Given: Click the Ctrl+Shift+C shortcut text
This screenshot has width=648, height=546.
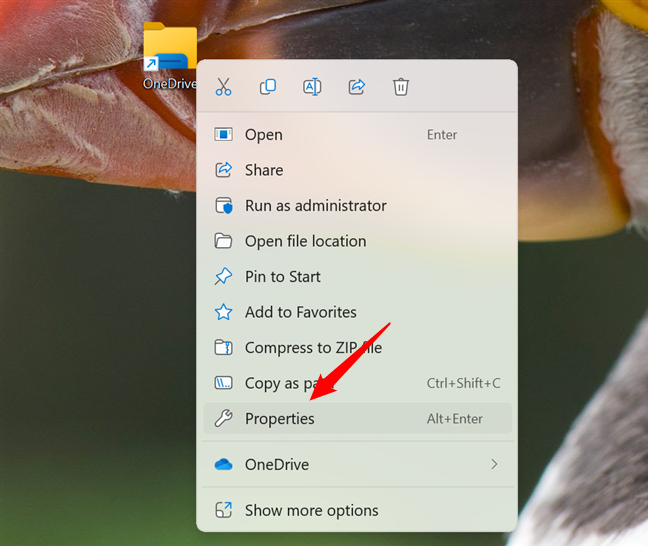Looking at the screenshot, I should 463,383.
